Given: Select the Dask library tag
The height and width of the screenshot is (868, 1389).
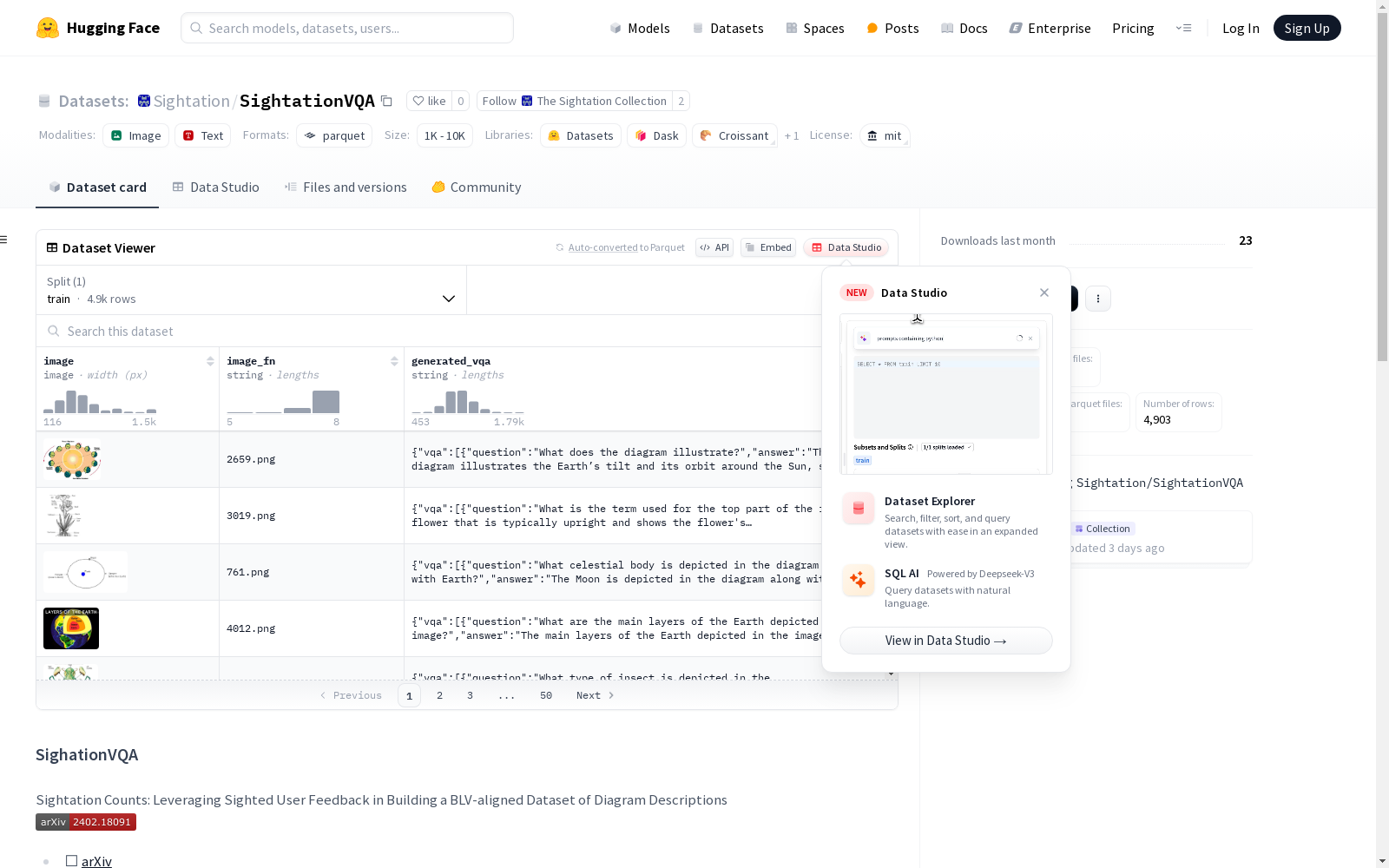Looking at the screenshot, I should click(x=657, y=135).
